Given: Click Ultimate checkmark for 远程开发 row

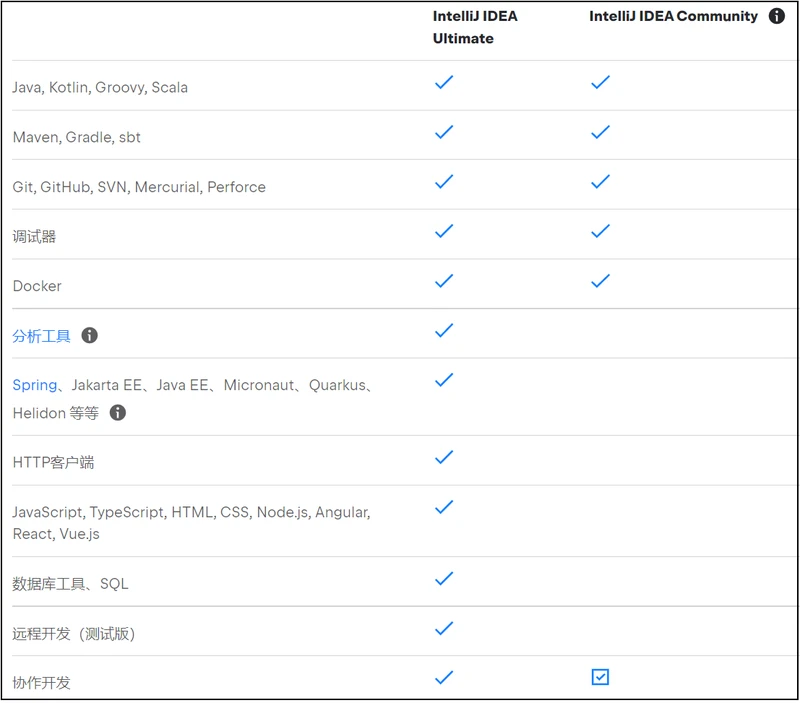Looking at the screenshot, I should coord(444,628).
